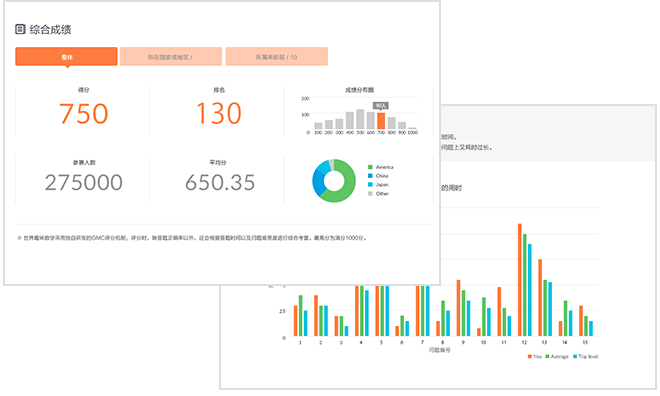Open the 所属年龄层 / 10 tab
Screen dimensions: 660x396
tap(277, 56)
